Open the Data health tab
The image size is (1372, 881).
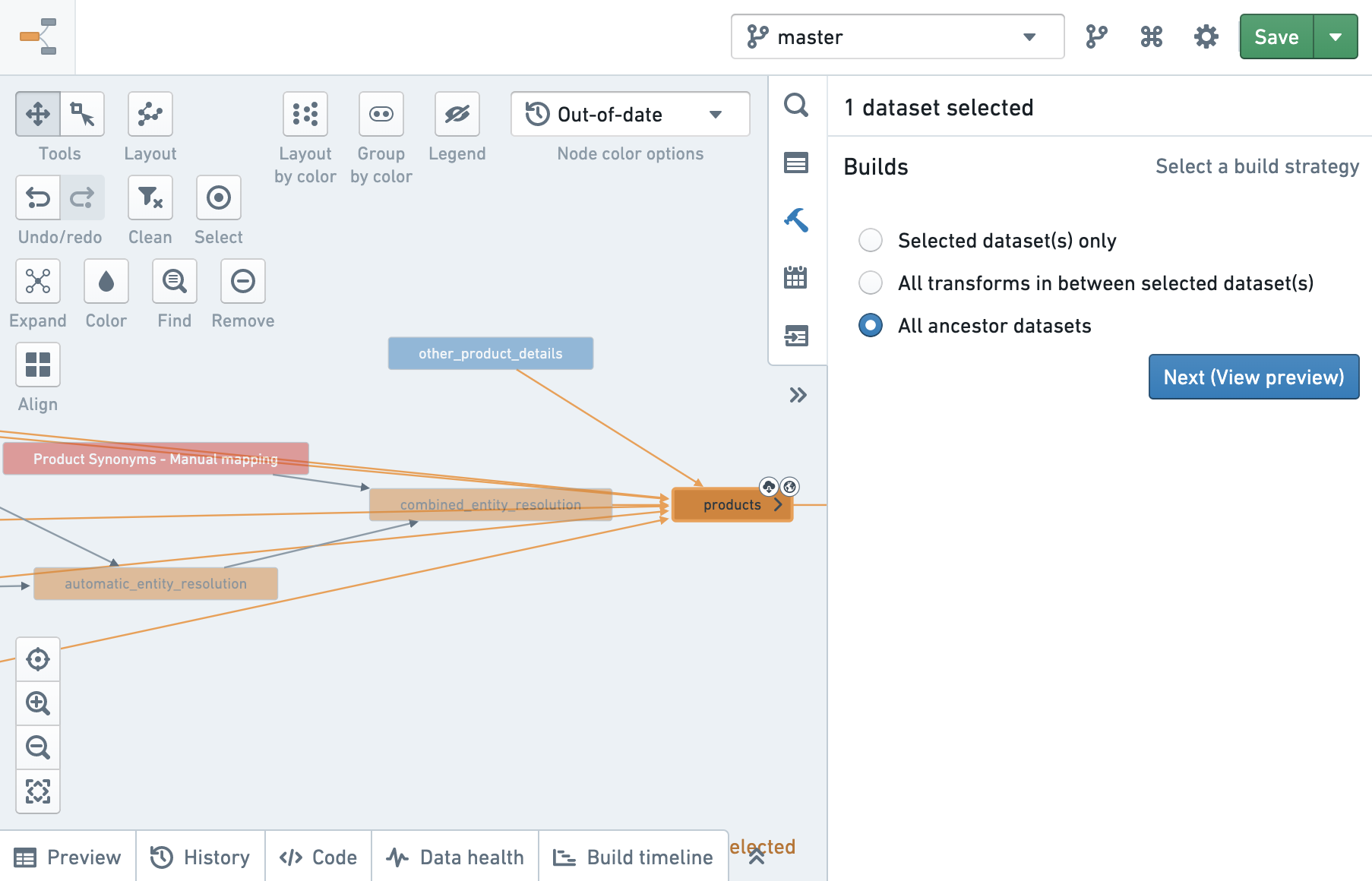[455, 857]
